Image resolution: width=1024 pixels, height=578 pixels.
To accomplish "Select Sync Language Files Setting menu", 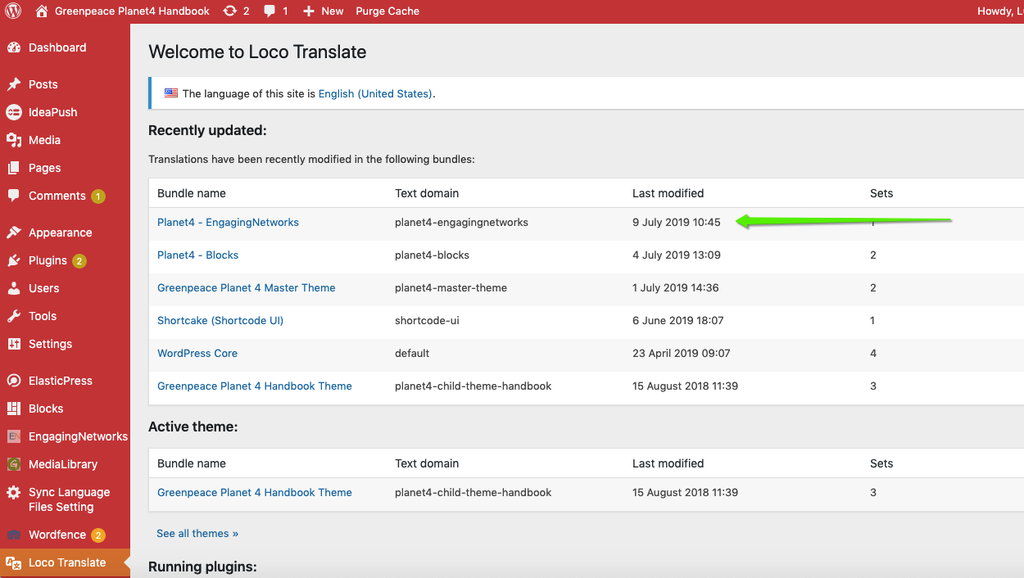I will click(x=69, y=500).
